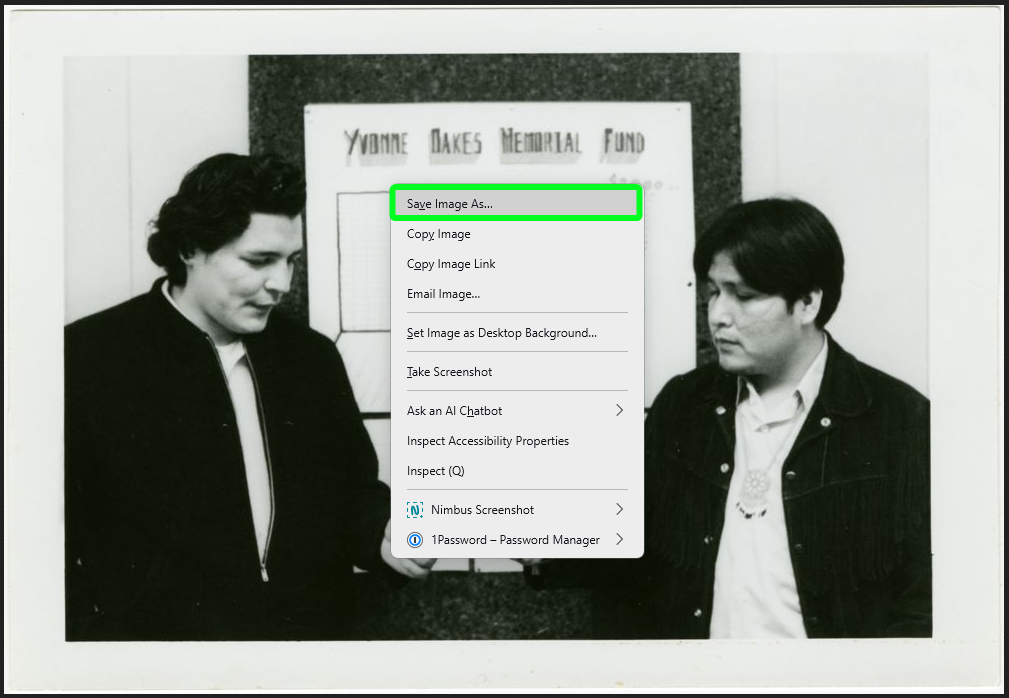
Task: Click the Yvonne Oakes Memorial Fund poster title
Action: point(494,142)
